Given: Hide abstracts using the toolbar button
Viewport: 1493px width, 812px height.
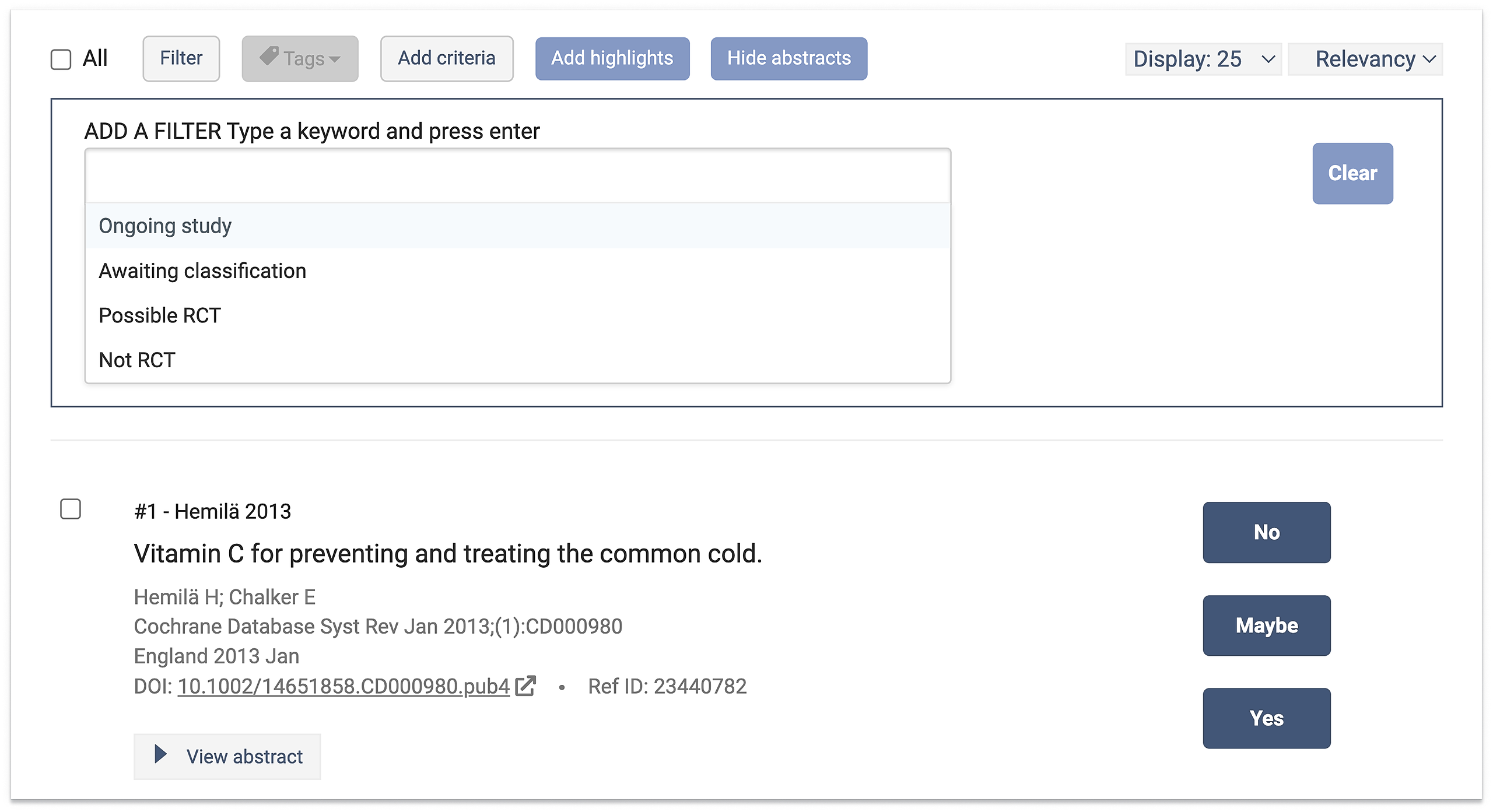Looking at the screenshot, I should (788, 58).
